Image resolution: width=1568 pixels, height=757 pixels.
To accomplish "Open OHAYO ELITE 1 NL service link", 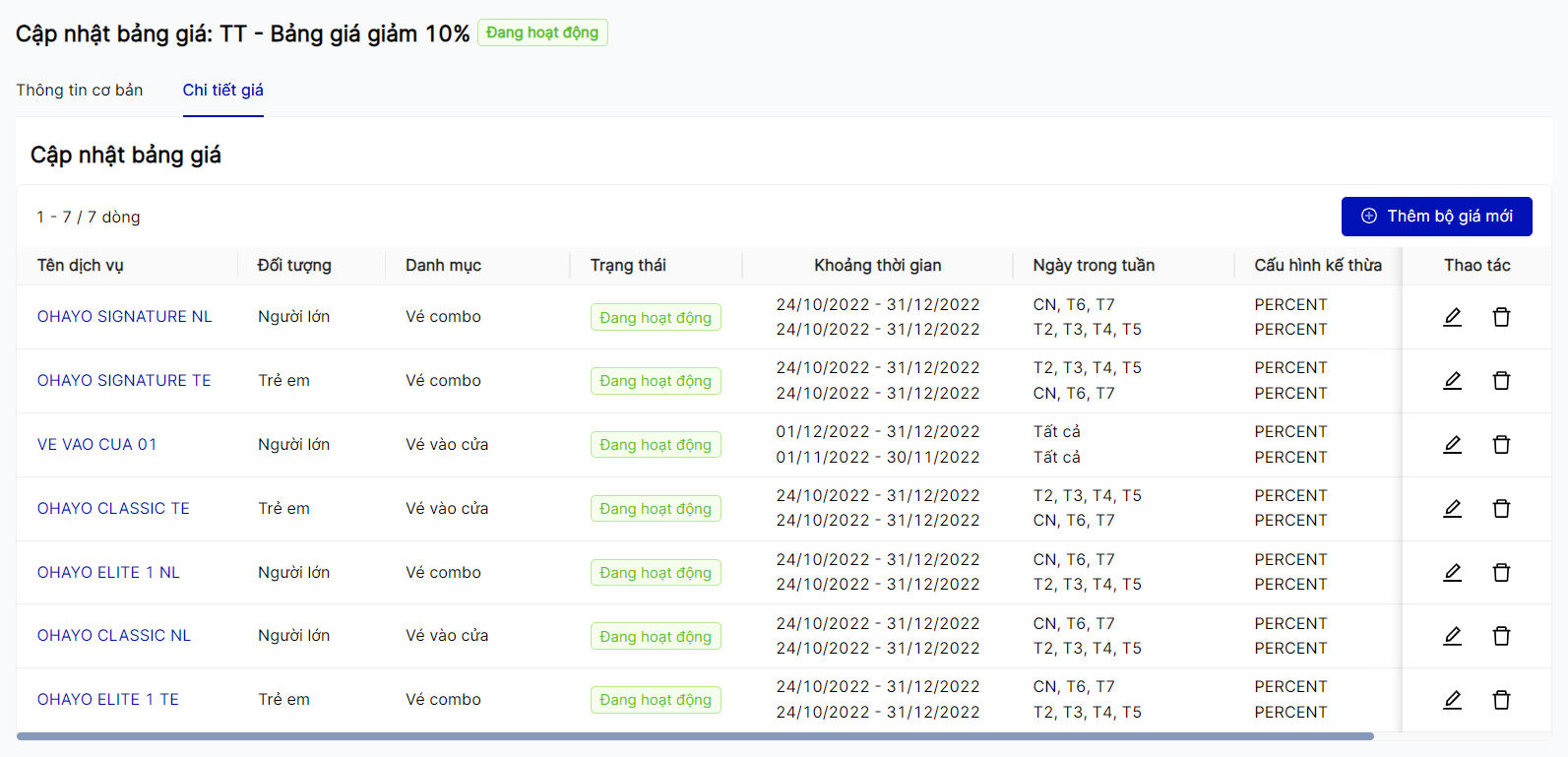I will point(108,573).
